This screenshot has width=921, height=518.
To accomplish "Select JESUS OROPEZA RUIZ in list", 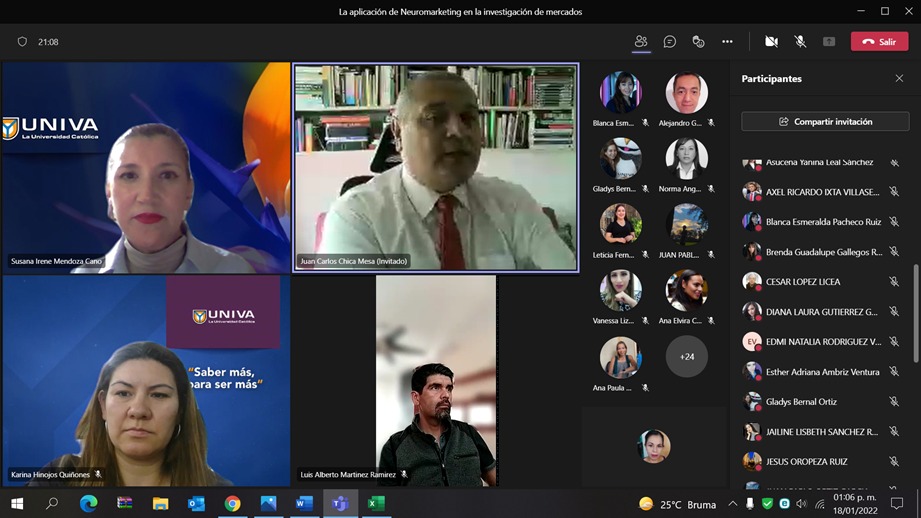I will [822, 461].
